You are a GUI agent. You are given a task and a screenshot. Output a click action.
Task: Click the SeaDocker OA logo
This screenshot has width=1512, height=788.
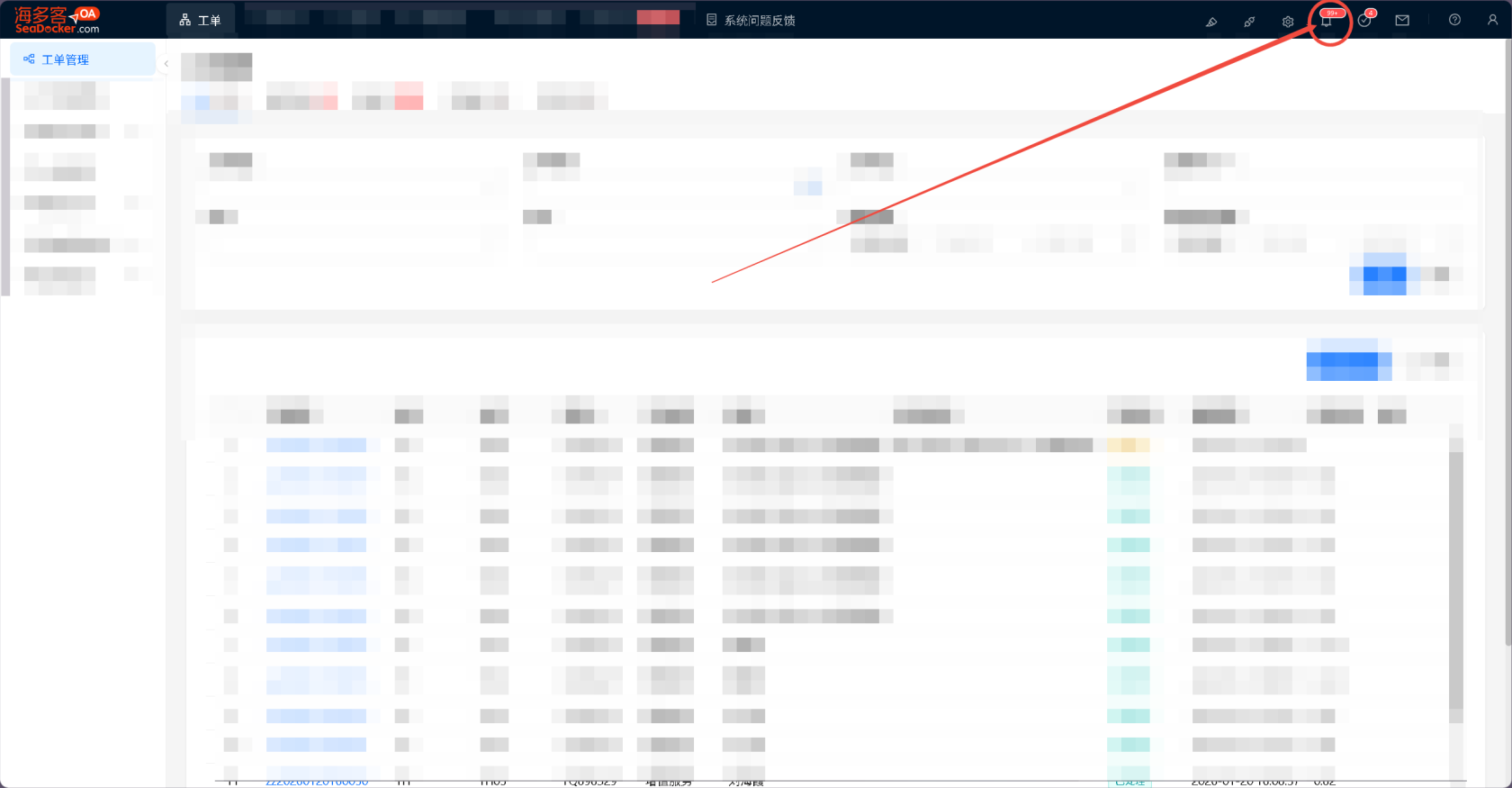coord(58,20)
